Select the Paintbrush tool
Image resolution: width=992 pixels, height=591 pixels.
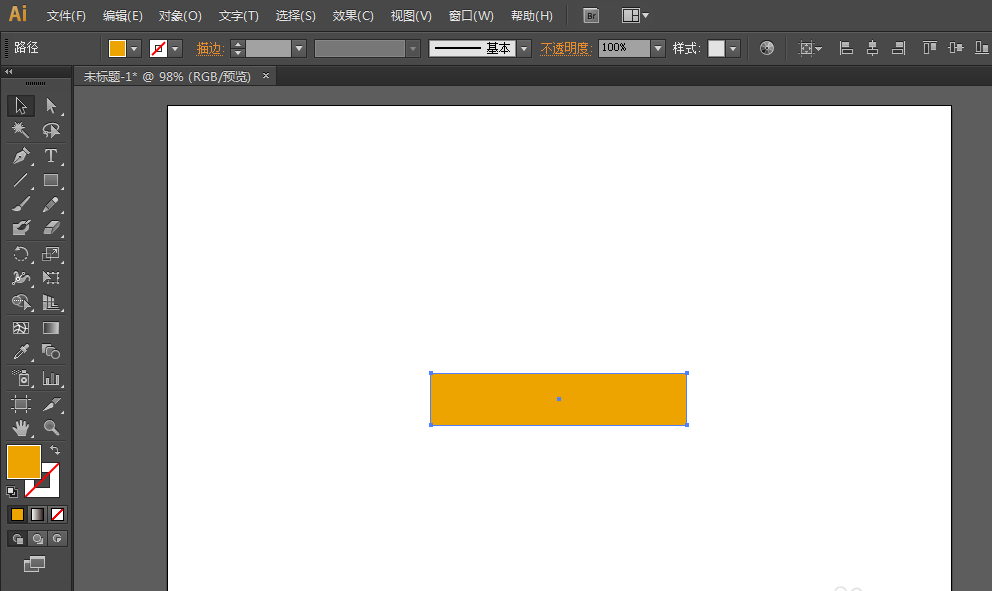click(21, 204)
